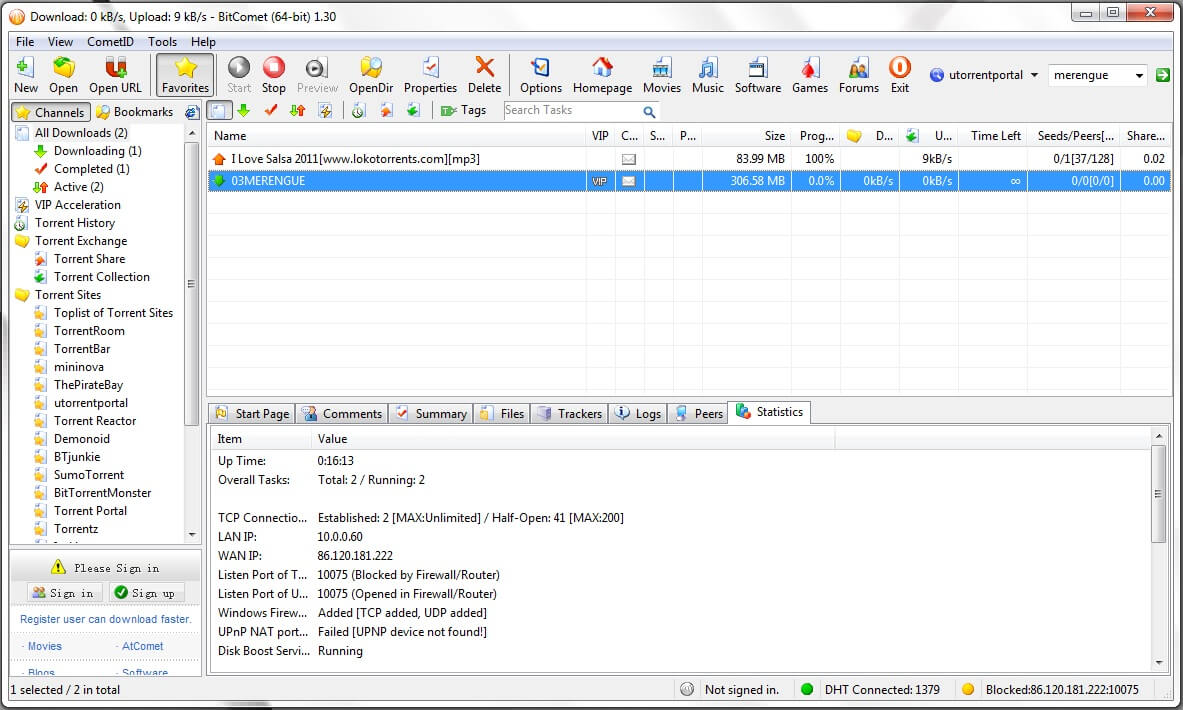Open the Forums icon
This screenshot has height=710, width=1183.
pos(859,75)
